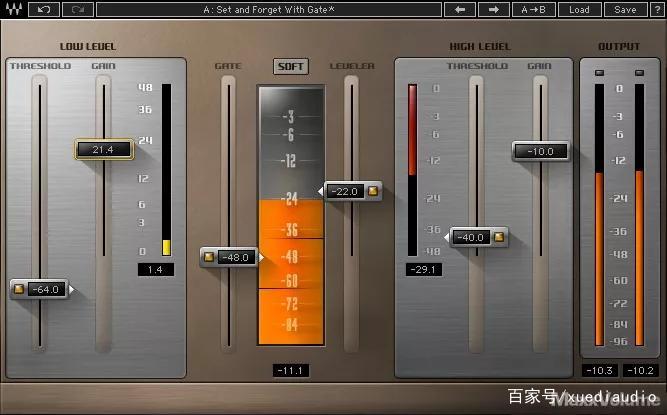
Task: Toggle Leveler slider yellow link button
Action: click(373, 191)
